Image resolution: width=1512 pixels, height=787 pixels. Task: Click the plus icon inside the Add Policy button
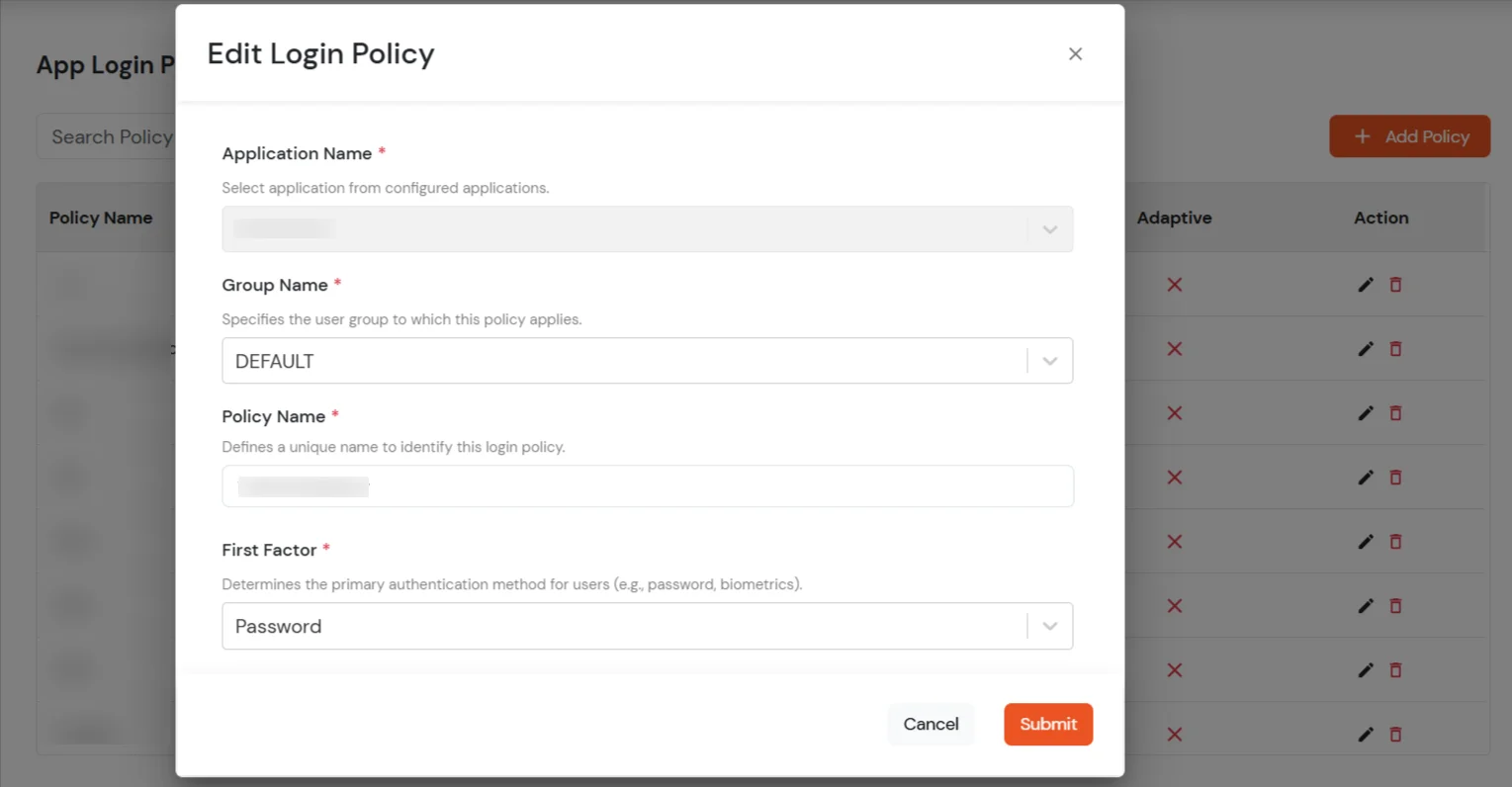1363,136
